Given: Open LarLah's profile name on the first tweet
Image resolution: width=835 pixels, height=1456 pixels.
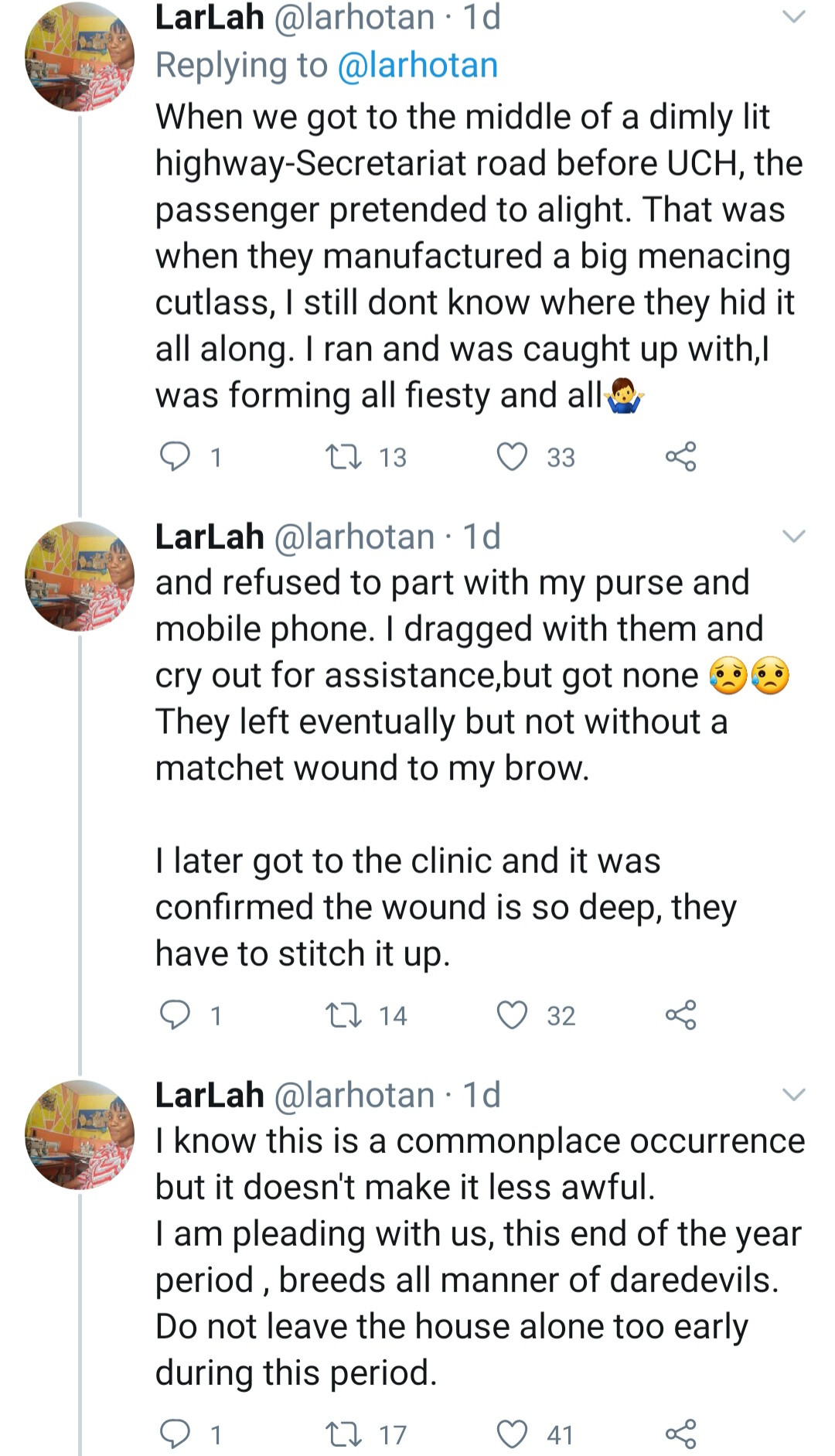Looking at the screenshot, I should (x=210, y=17).
